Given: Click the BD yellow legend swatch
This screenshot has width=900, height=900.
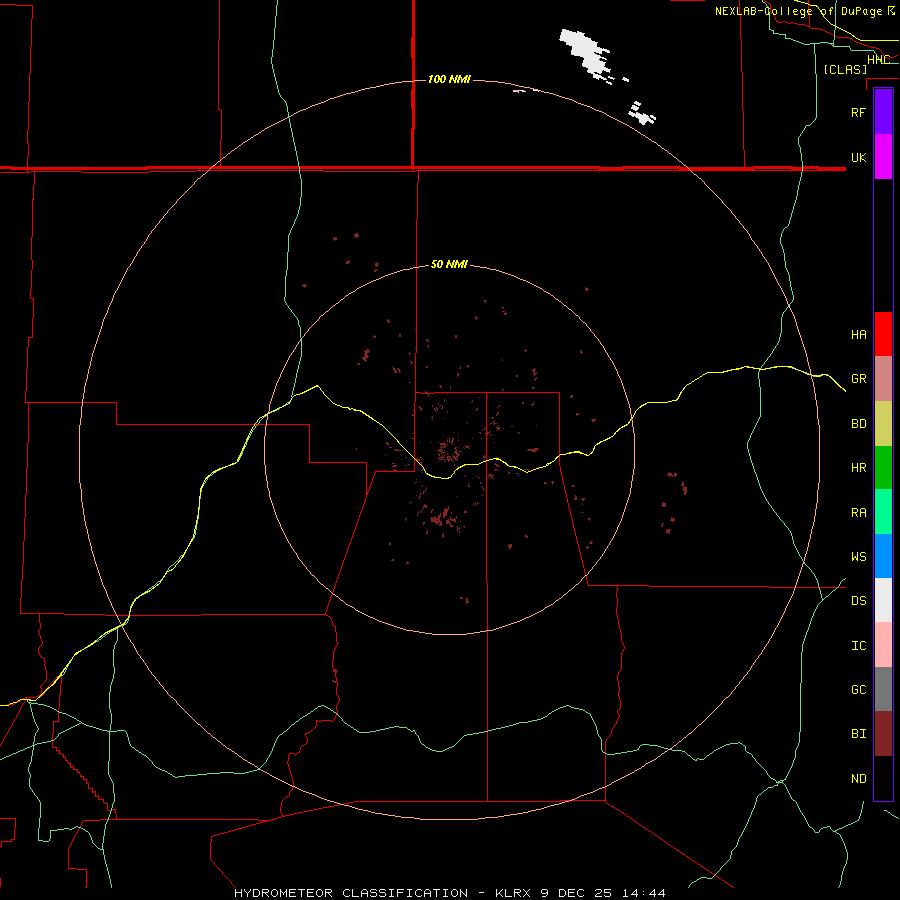Looking at the screenshot, I should 883,424.
